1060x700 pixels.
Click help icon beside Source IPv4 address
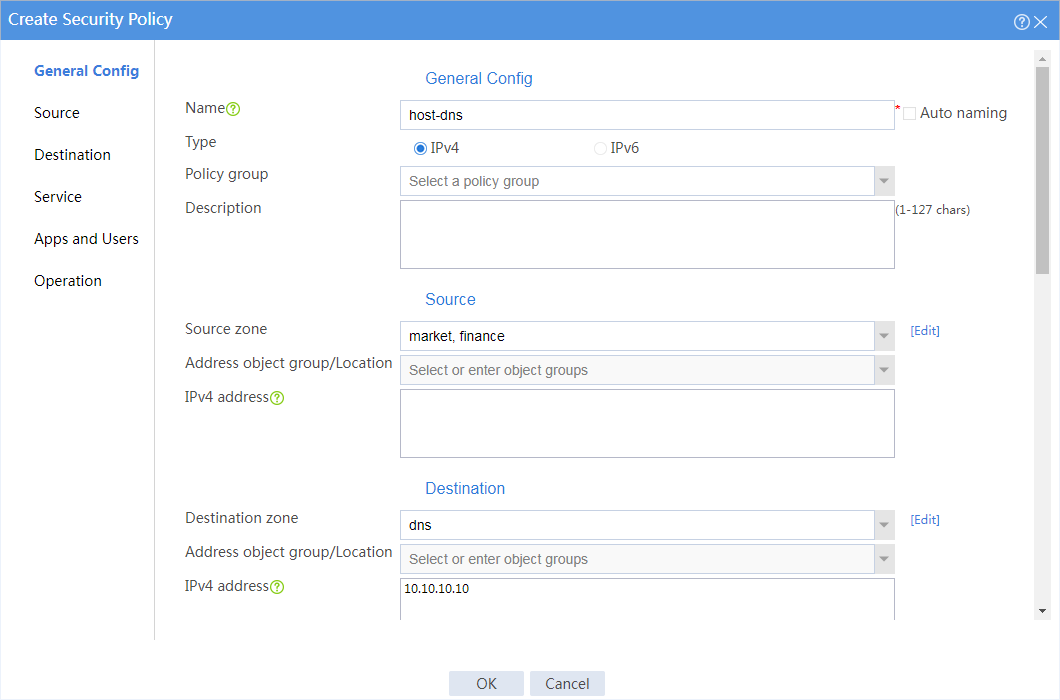click(277, 398)
